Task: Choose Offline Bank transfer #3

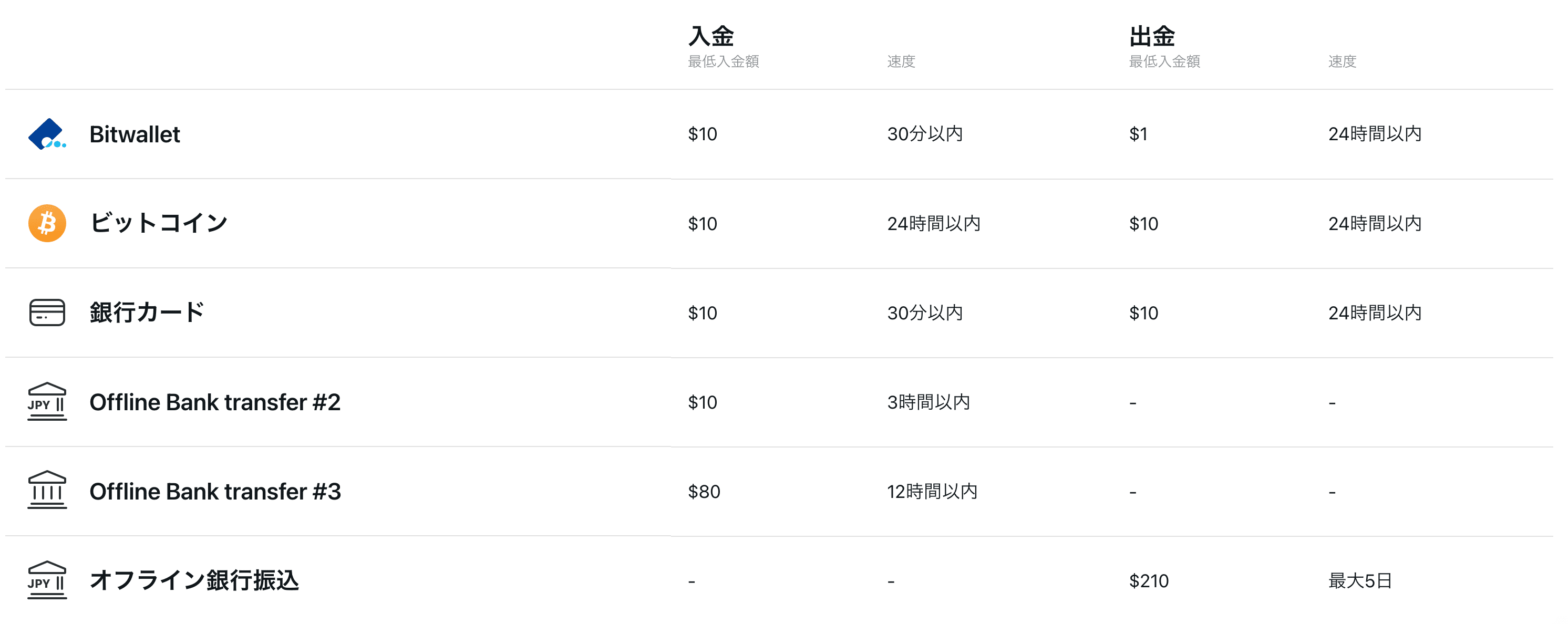Action: click(215, 492)
